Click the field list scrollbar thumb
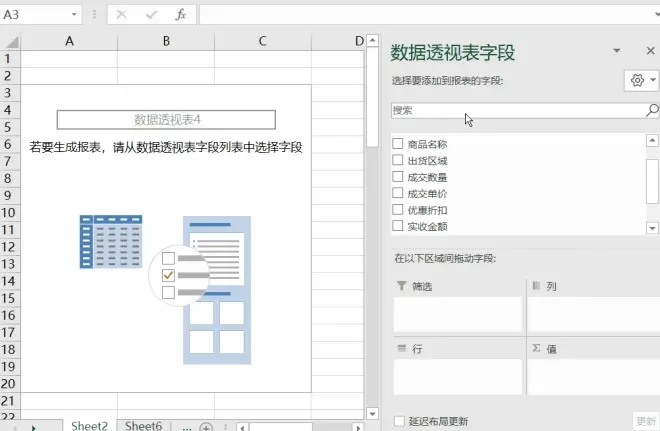Viewport: 660px width, 431px height. (x=652, y=181)
